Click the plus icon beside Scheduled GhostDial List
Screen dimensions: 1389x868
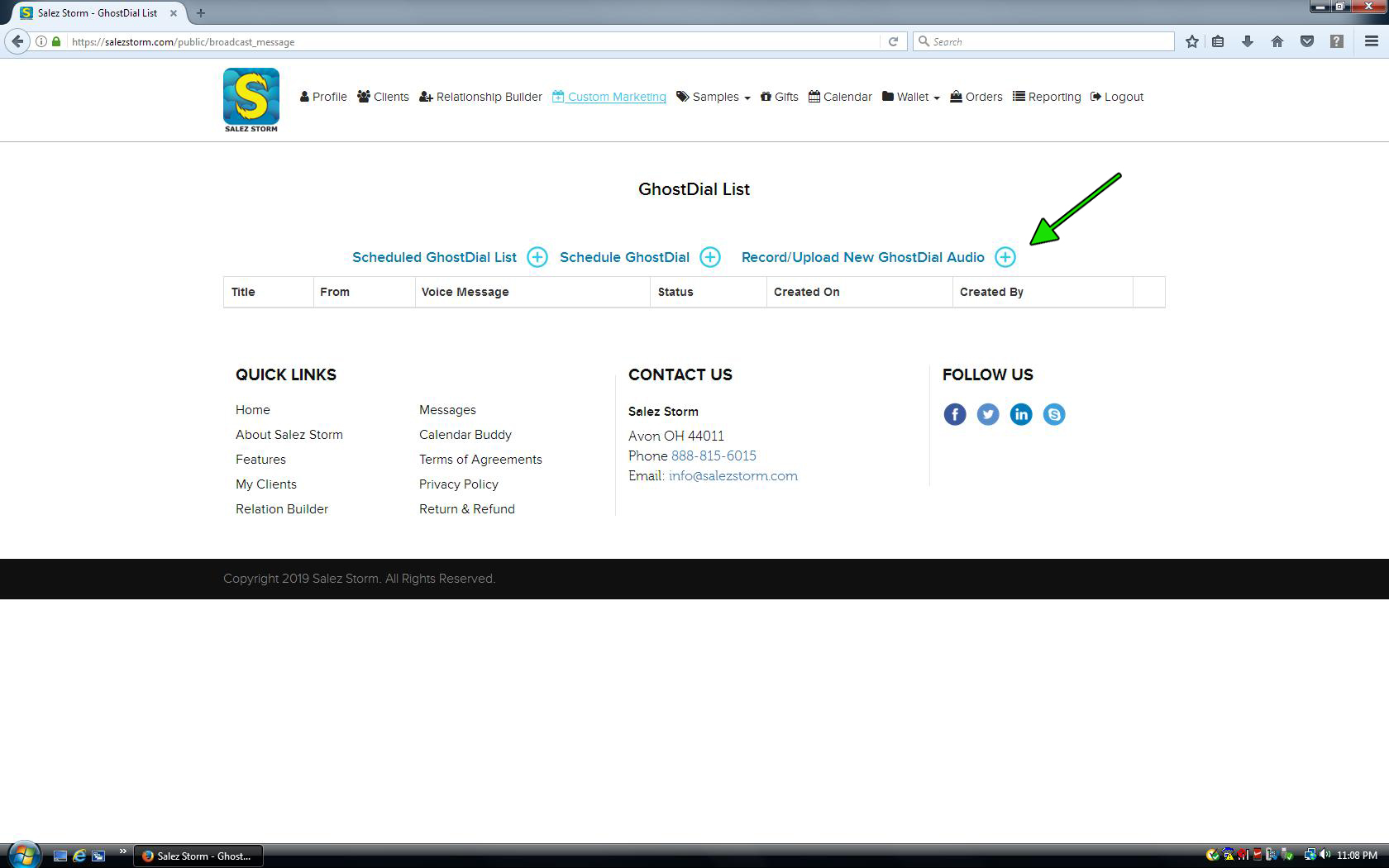click(x=537, y=257)
